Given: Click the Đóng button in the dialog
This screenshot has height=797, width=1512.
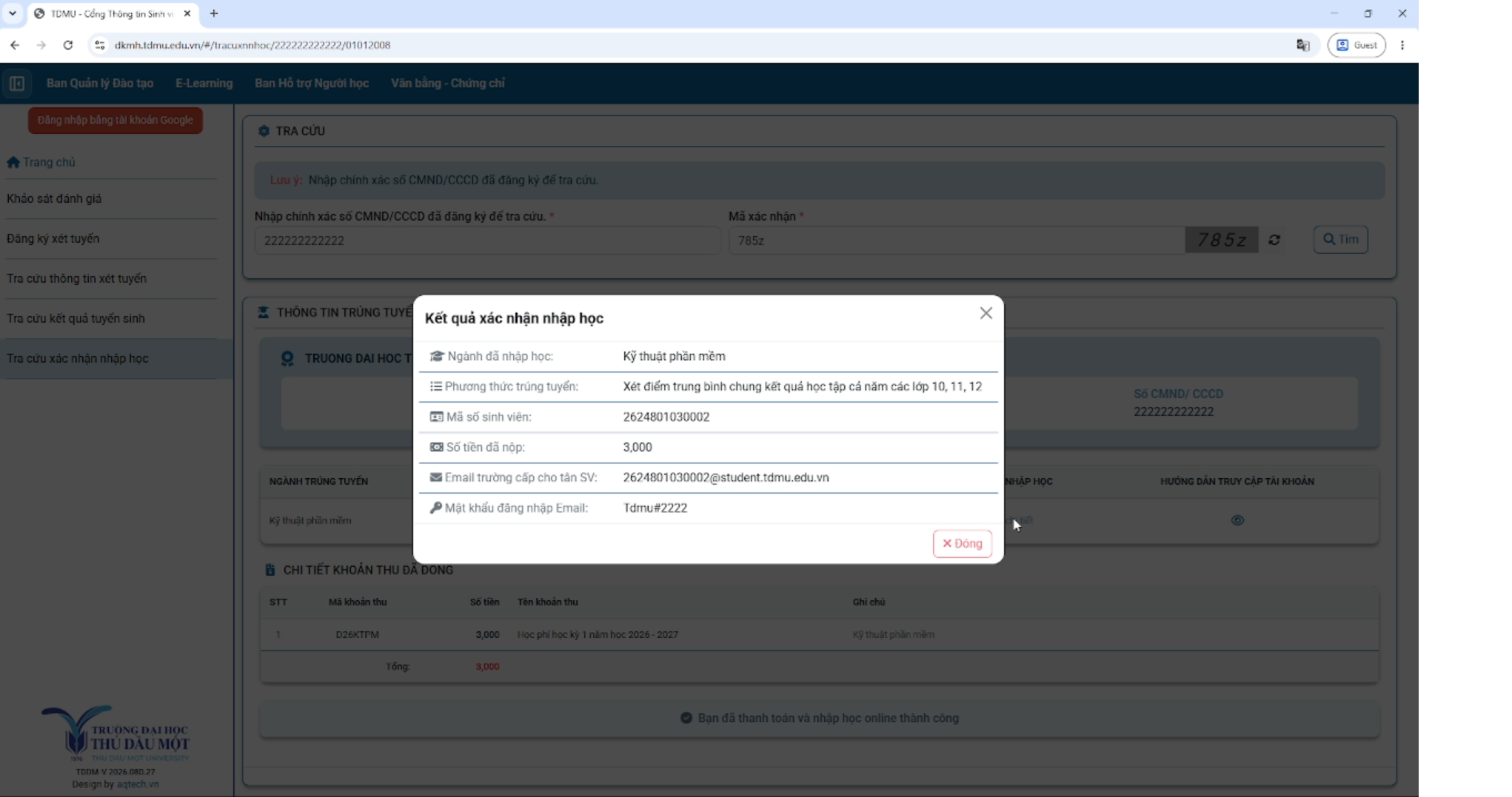Looking at the screenshot, I should click(x=962, y=543).
